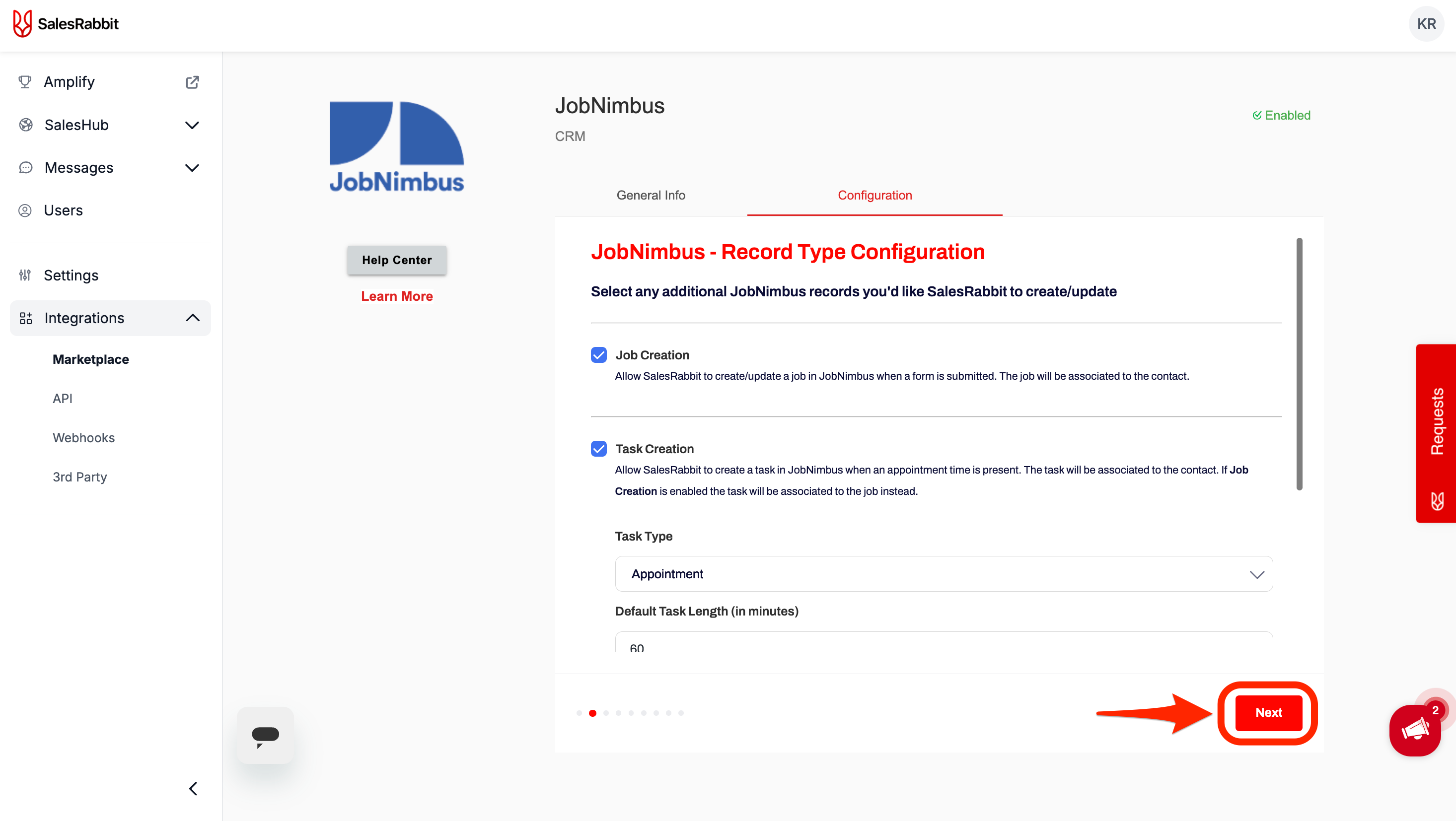Collapse sidebar with left arrow icon
Viewport: 1456px width, 821px height.
click(x=193, y=788)
